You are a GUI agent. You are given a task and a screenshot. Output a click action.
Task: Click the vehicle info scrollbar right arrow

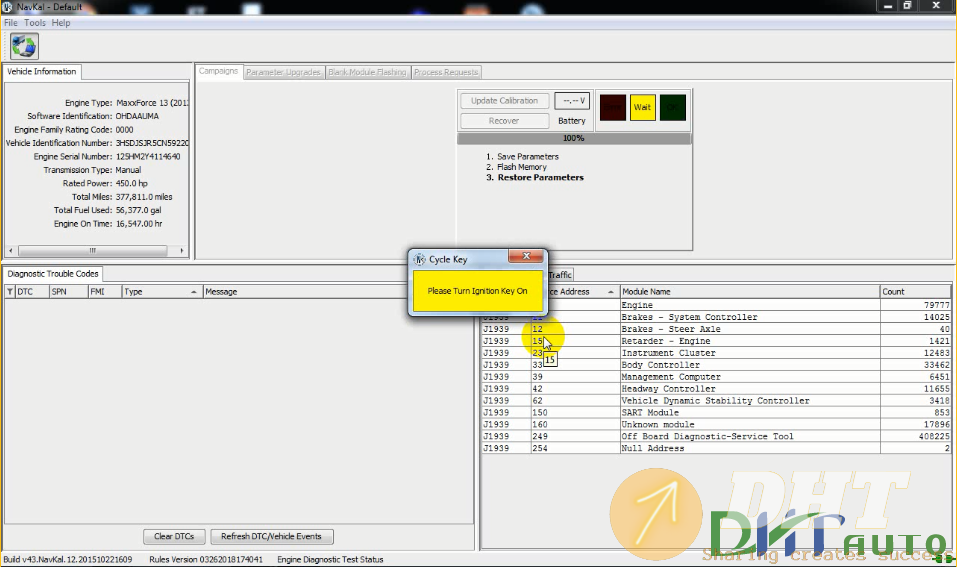181,251
